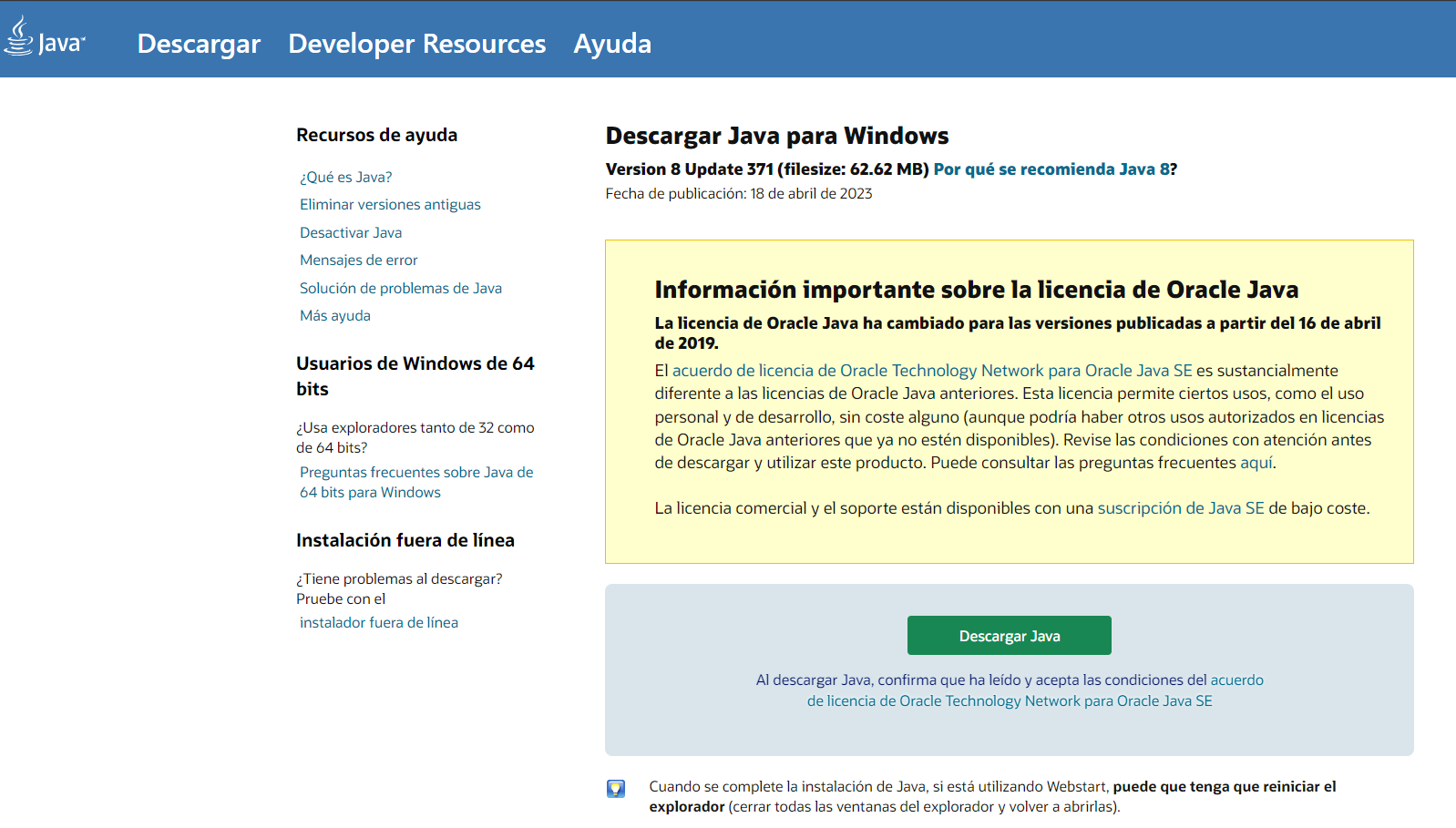The image size is (1456, 828).
Task: Click the Java logo icon
Action: [45, 37]
